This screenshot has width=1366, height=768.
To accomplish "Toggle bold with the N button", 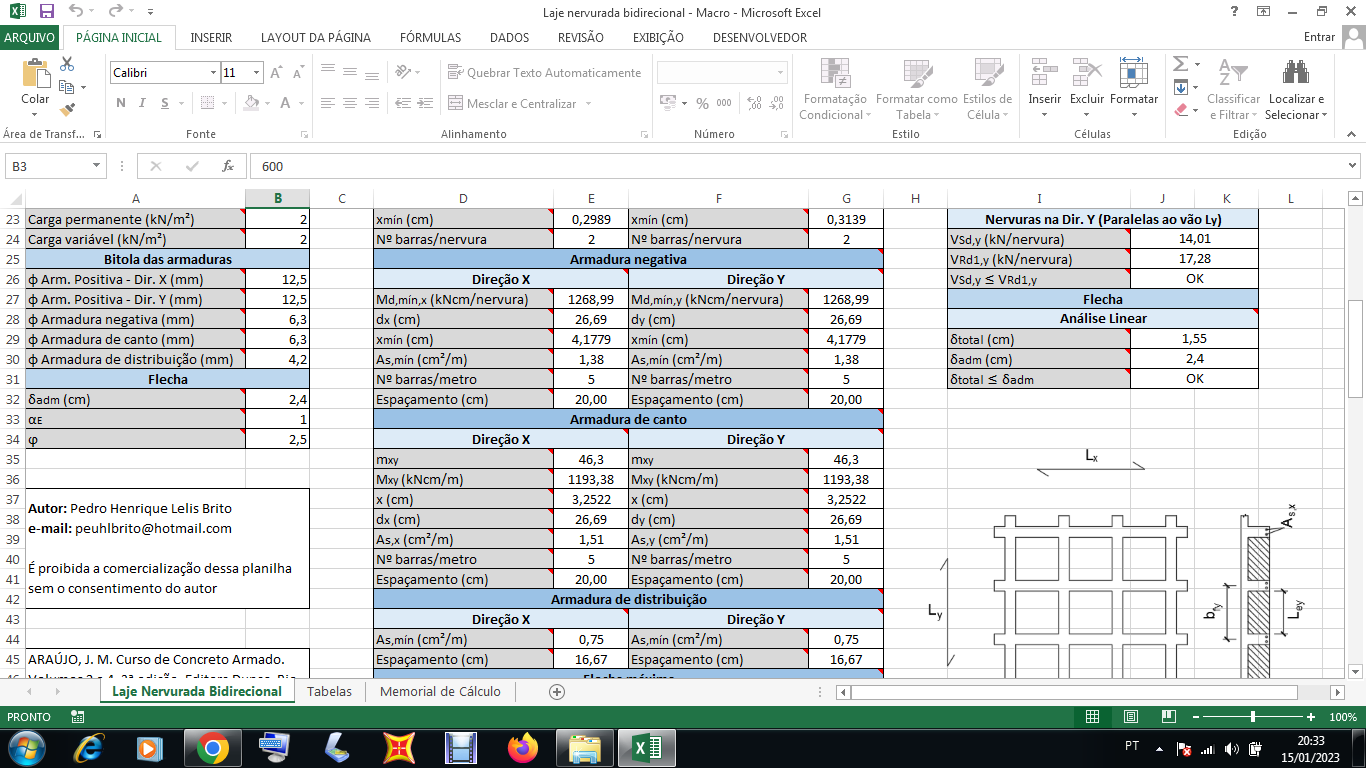I will click(121, 103).
